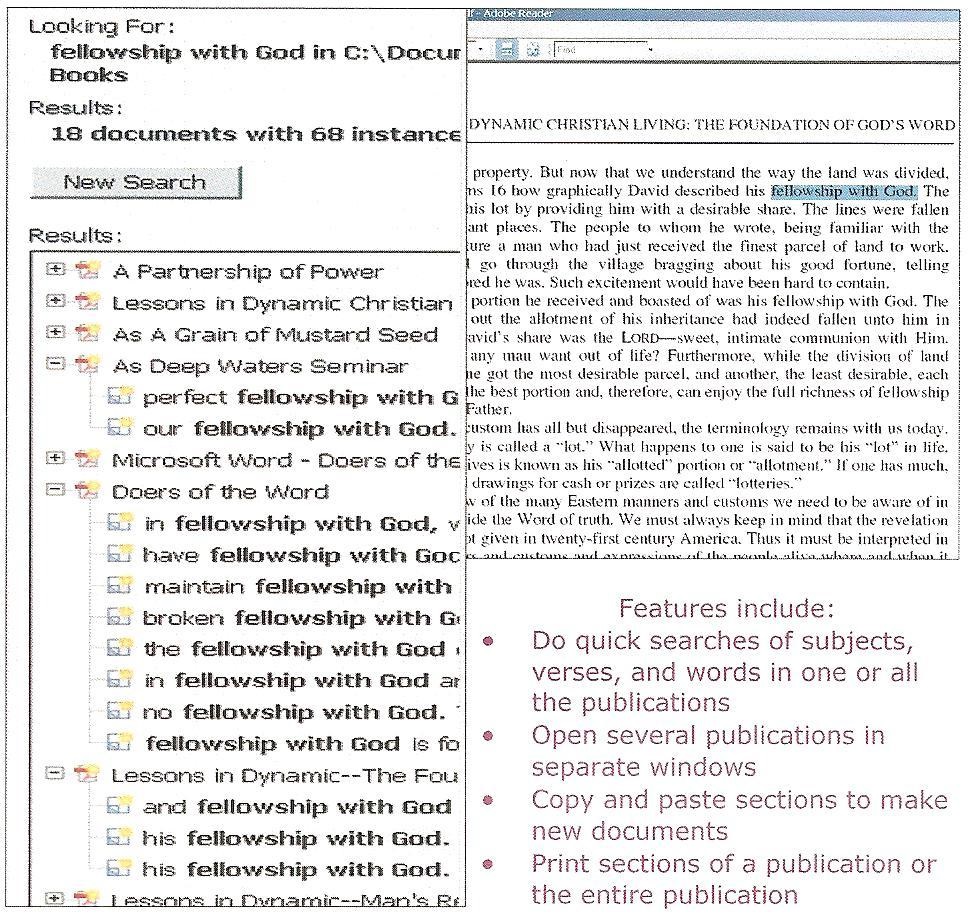Viewport: 970px width, 919px height.
Task: Click result icon beside 'have fellowship with God'
Action: point(119,554)
